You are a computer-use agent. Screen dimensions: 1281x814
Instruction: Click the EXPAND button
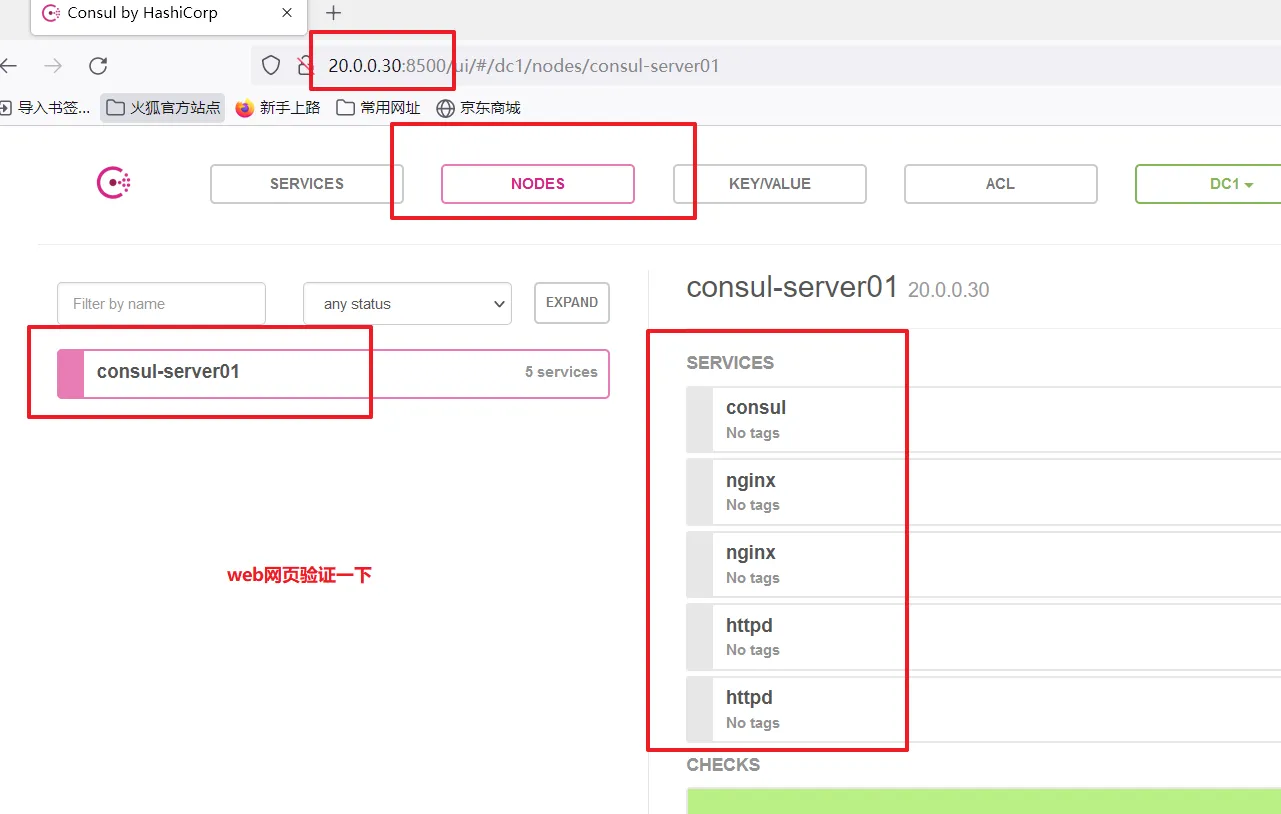click(572, 303)
